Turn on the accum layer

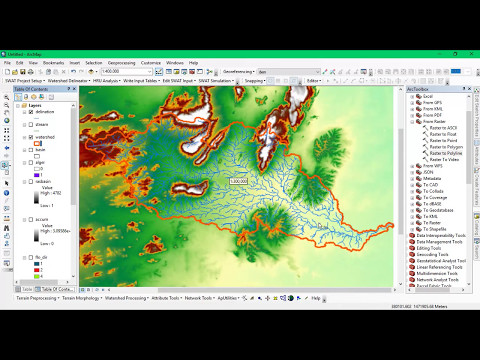point(31,220)
